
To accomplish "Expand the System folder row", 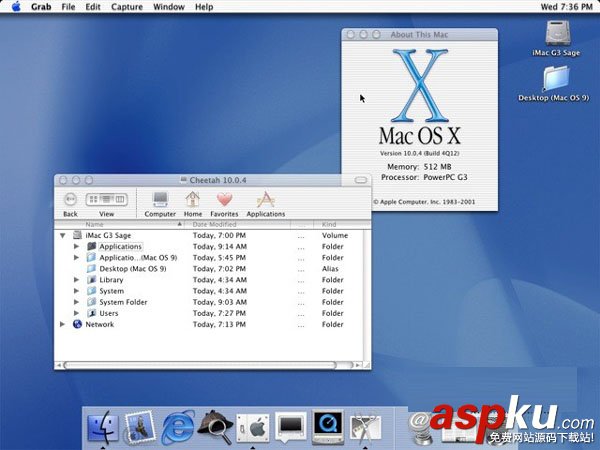I will coord(77,291).
